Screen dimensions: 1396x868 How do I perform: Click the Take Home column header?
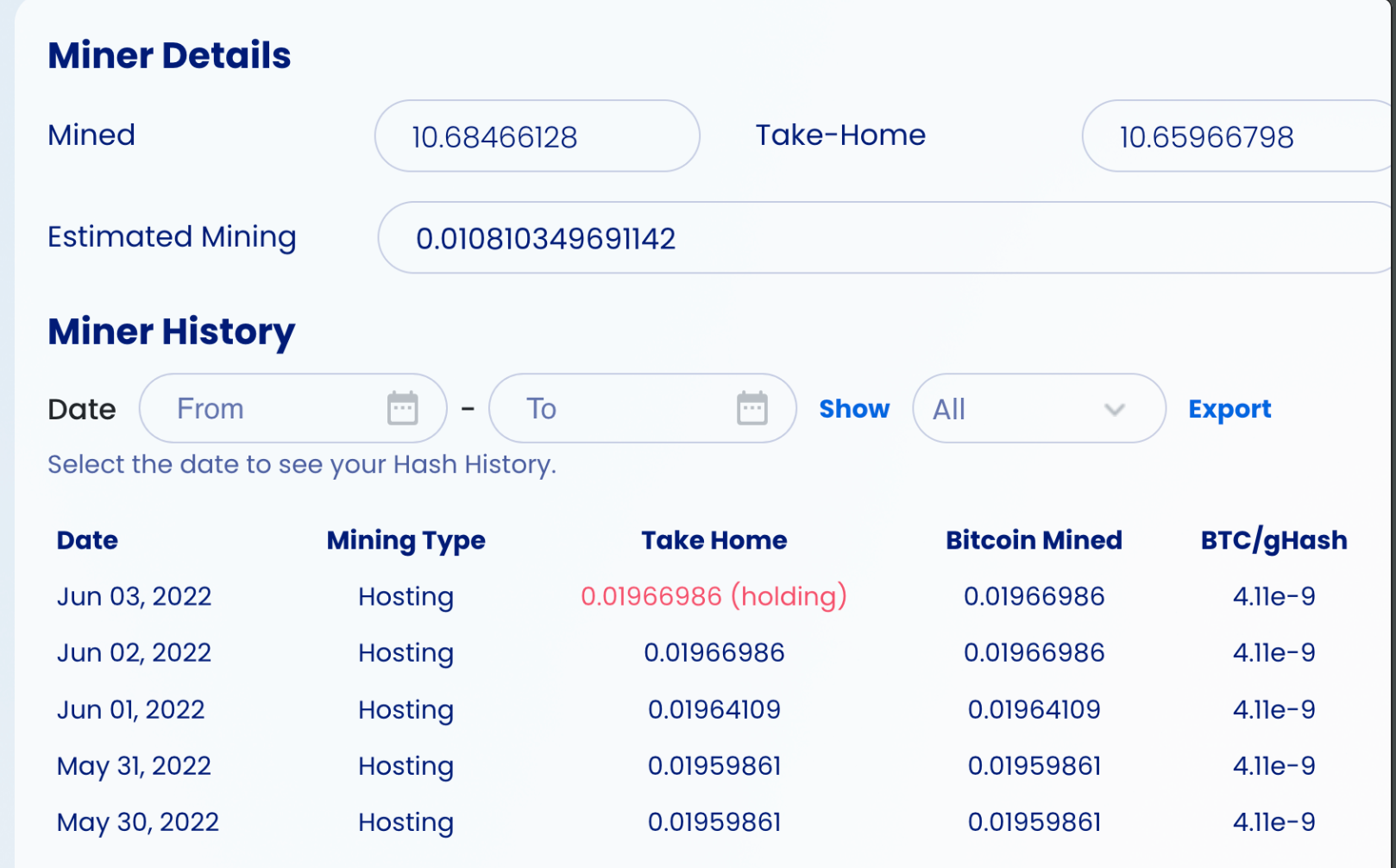tap(713, 540)
